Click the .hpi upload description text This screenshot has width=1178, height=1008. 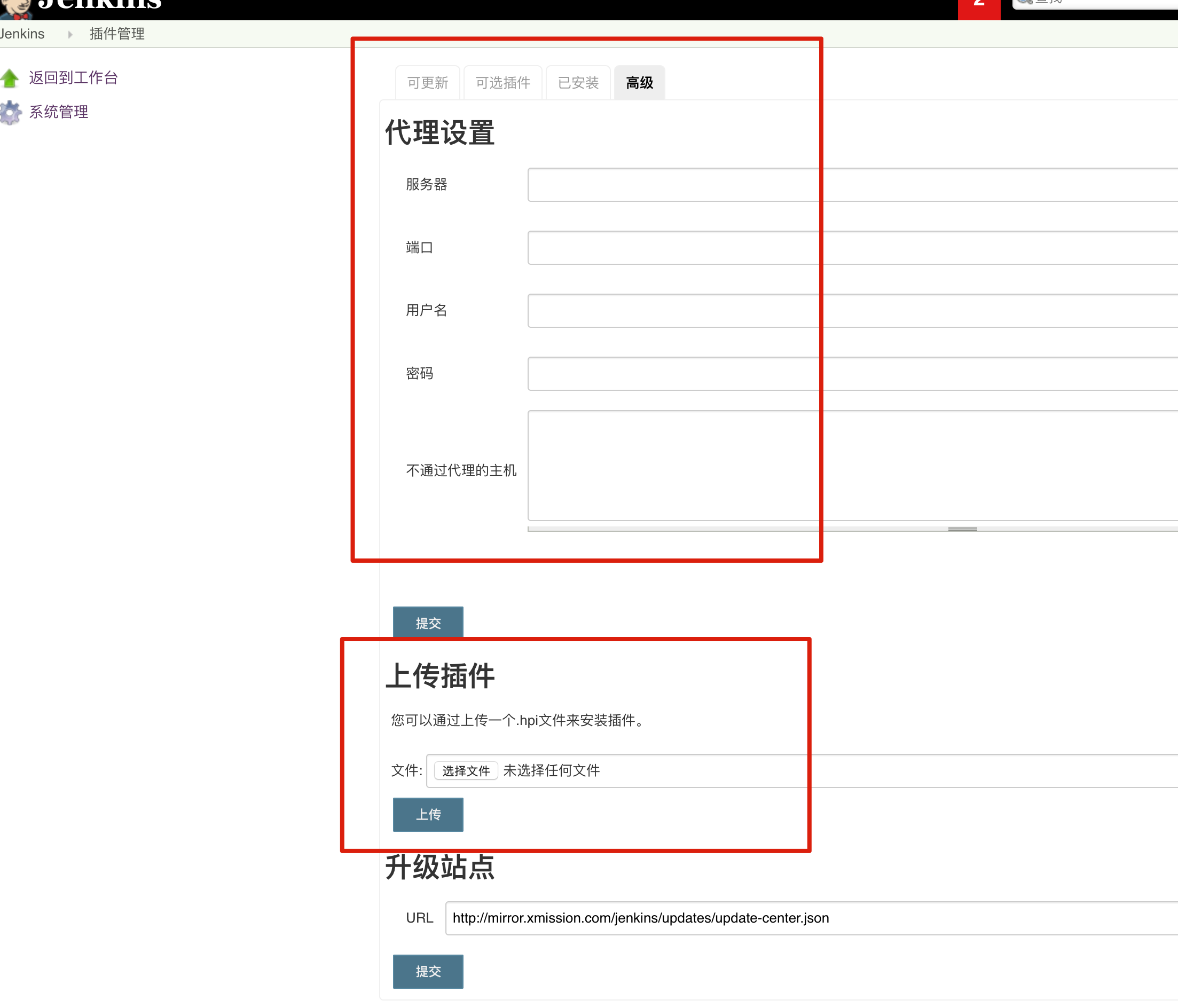[519, 720]
